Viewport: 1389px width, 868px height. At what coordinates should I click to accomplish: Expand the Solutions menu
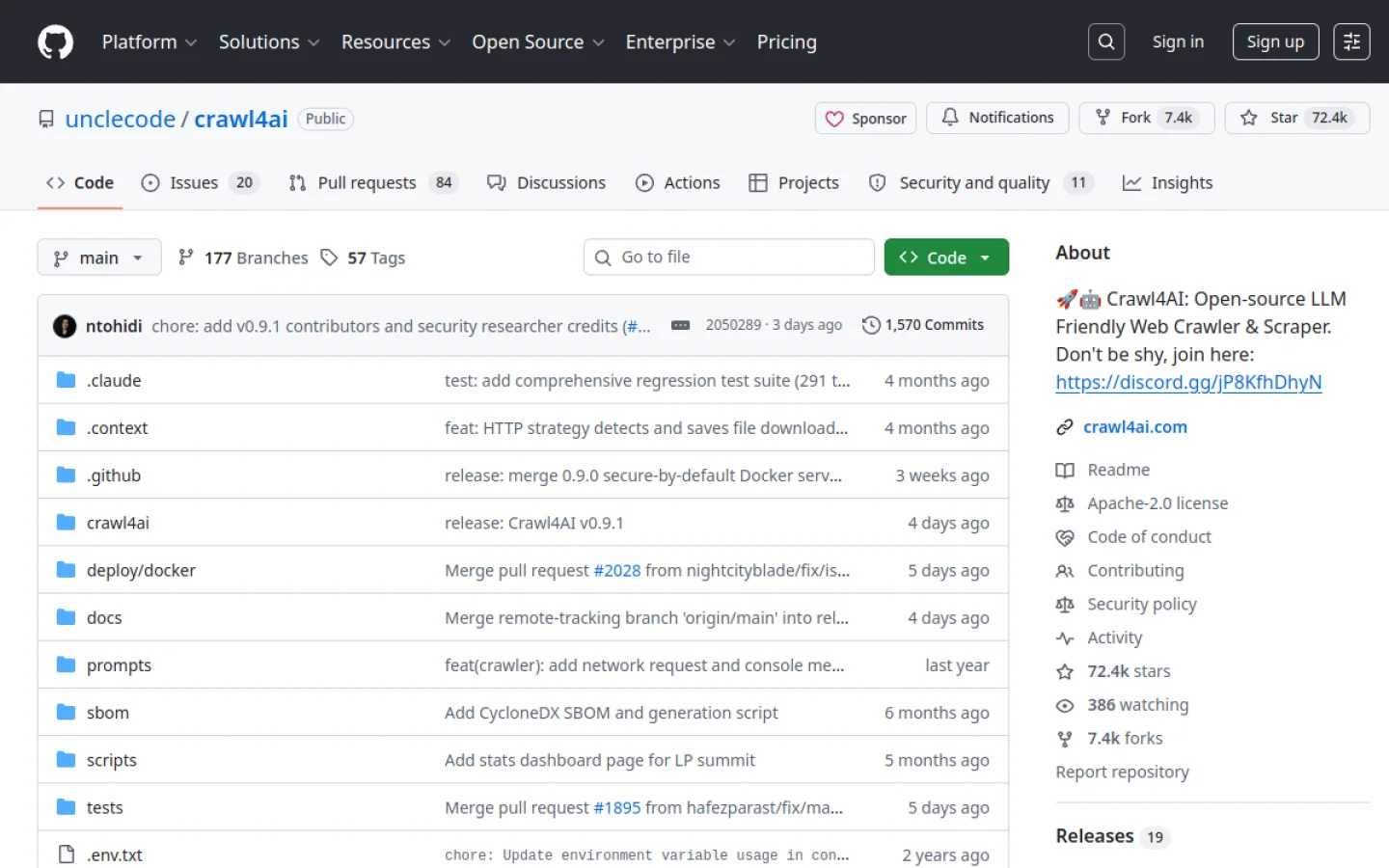[x=269, y=41]
